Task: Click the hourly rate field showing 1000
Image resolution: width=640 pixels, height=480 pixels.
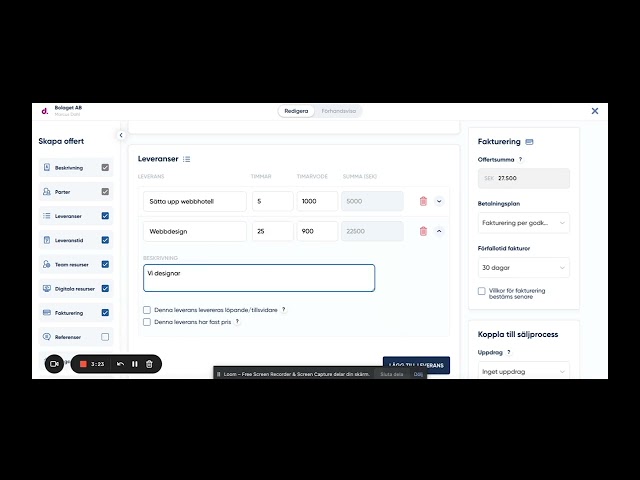Action: pos(317,201)
